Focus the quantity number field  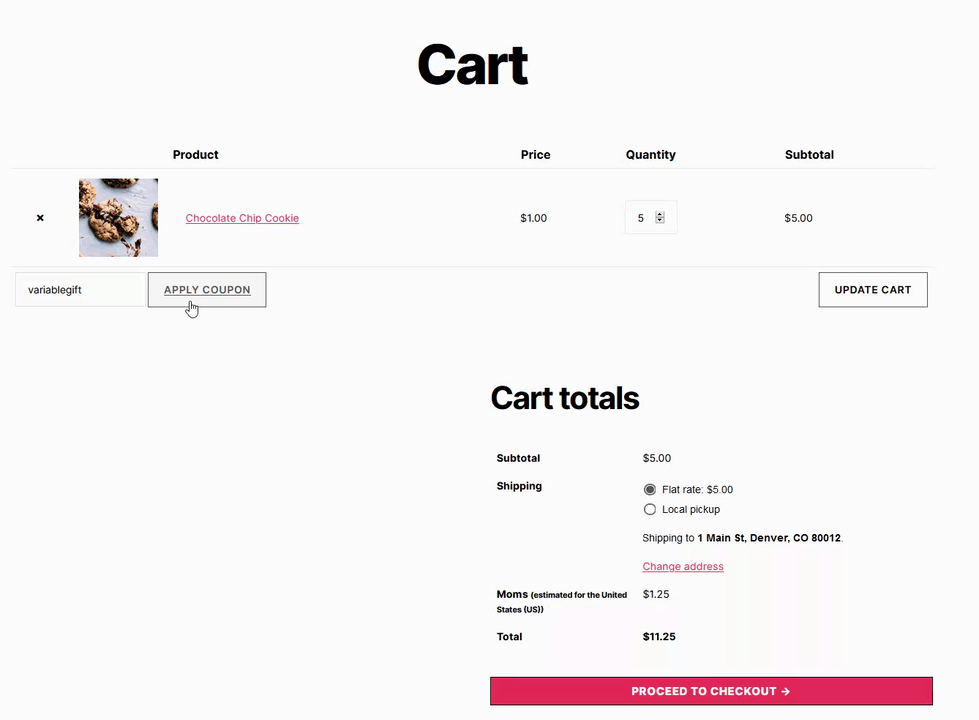click(x=641, y=218)
